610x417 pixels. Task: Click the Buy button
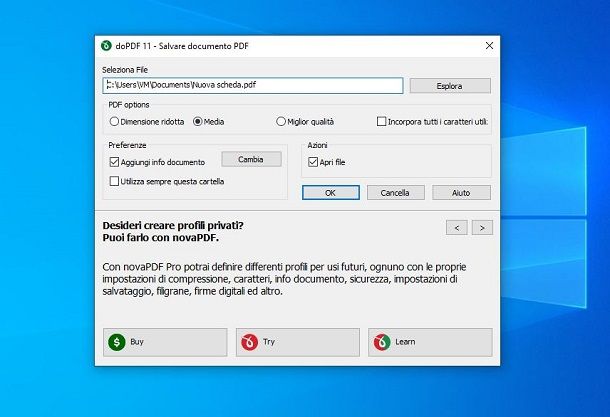pyautogui.click(x=165, y=342)
